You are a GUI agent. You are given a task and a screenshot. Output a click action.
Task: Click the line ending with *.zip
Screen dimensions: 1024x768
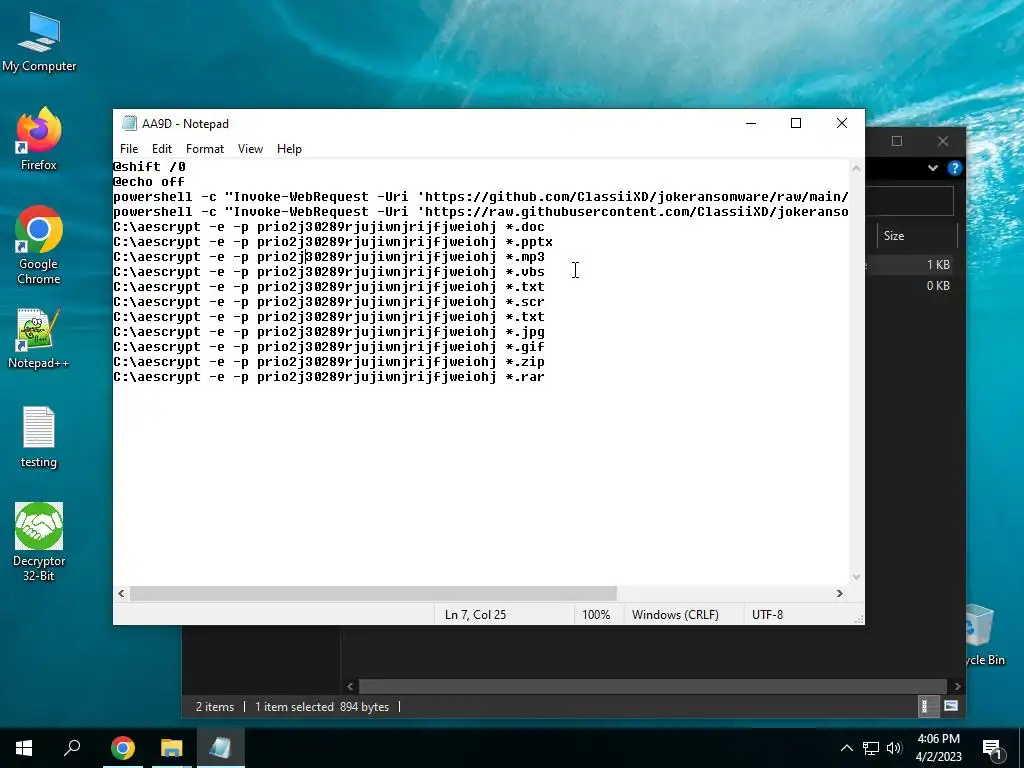click(x=328, y=362)
